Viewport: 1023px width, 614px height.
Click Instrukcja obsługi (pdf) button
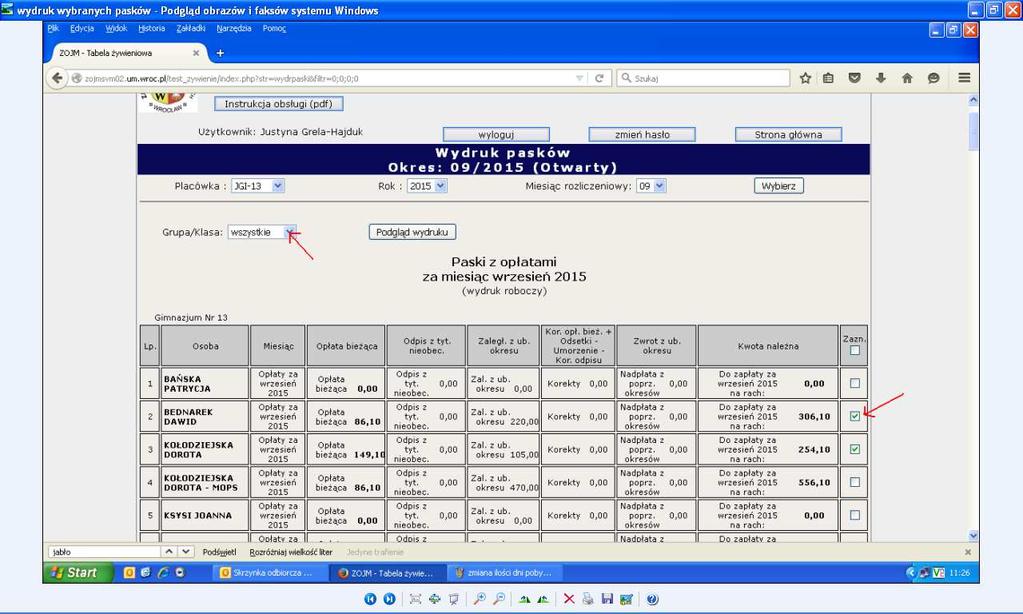[x=279, y=104]
